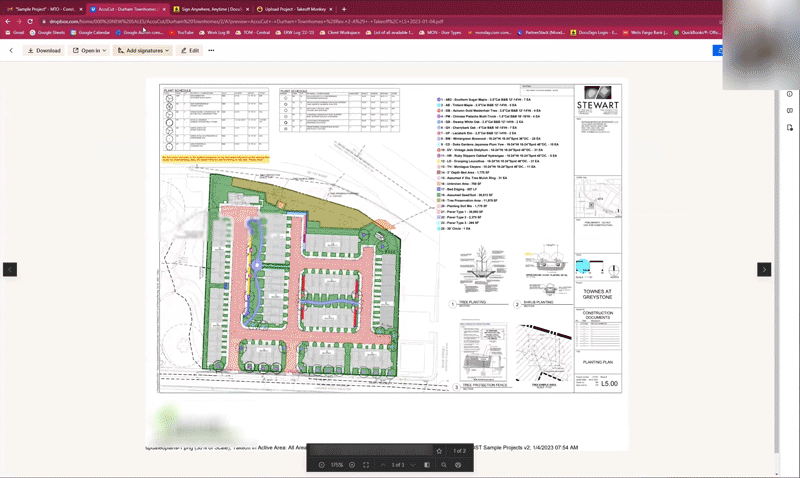Screen dimensions: 800x478
Task: Open the Work Log III bookmark
Action: pos(214,32)
